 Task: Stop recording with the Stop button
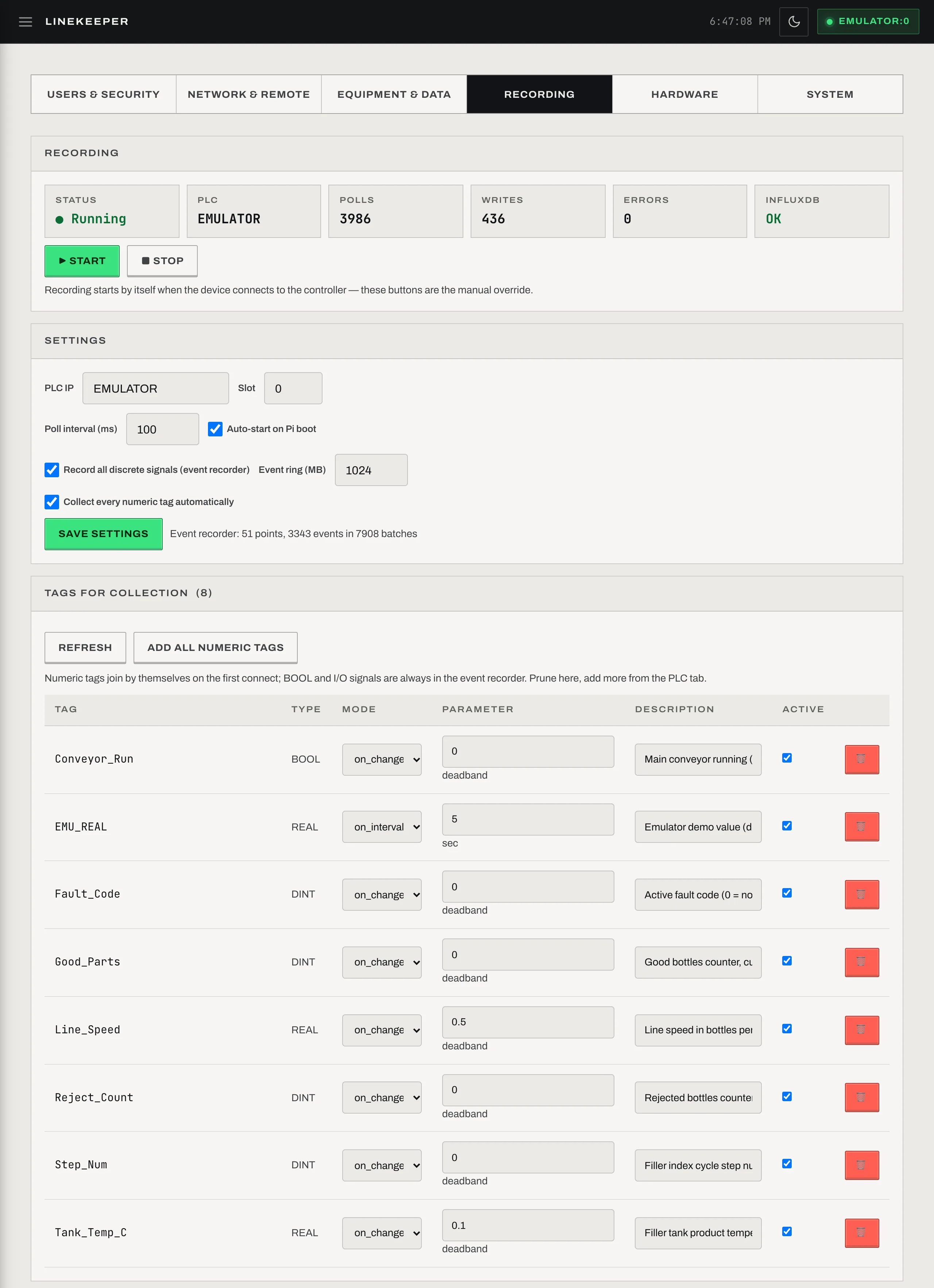tap(162, 261)
